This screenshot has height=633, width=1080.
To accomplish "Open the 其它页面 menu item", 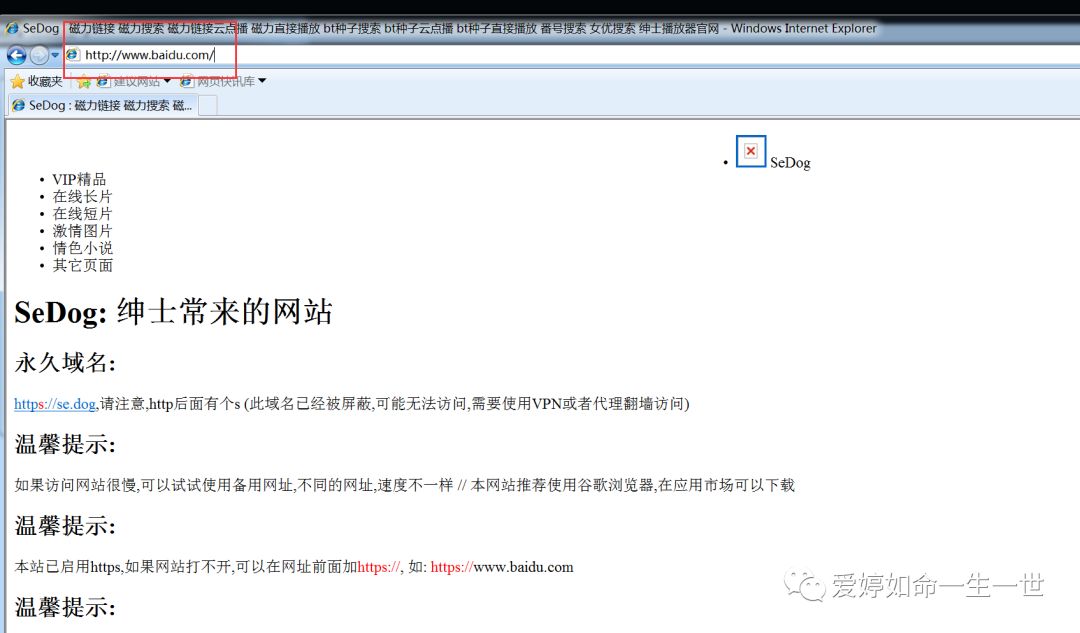I will click(x=82, y=265).
